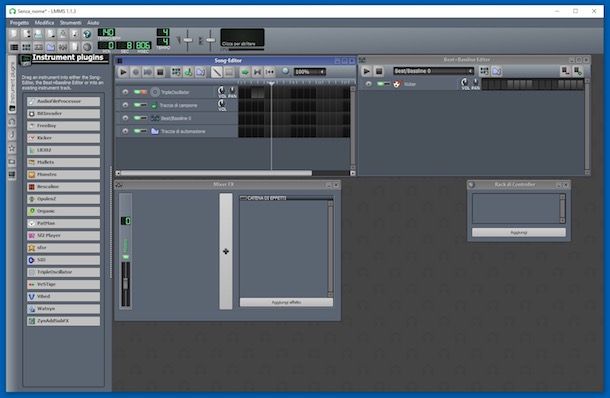Image resolution: width=610 pixels, height=398 pixels.
Task: Mute the TripleOscillator track
Action: [x=137, y=92]
